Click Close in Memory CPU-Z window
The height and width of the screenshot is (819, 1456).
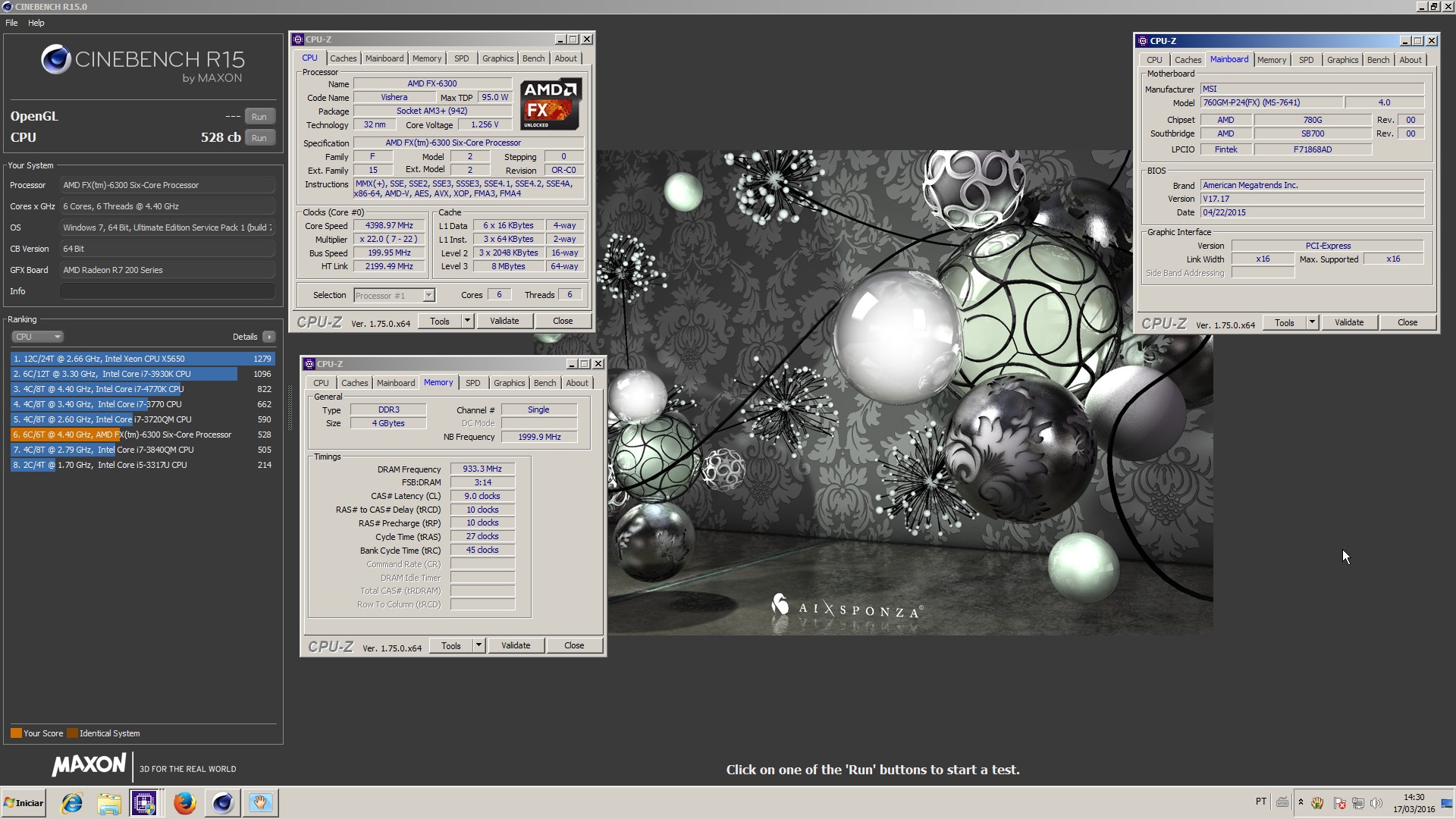[574, 645]
